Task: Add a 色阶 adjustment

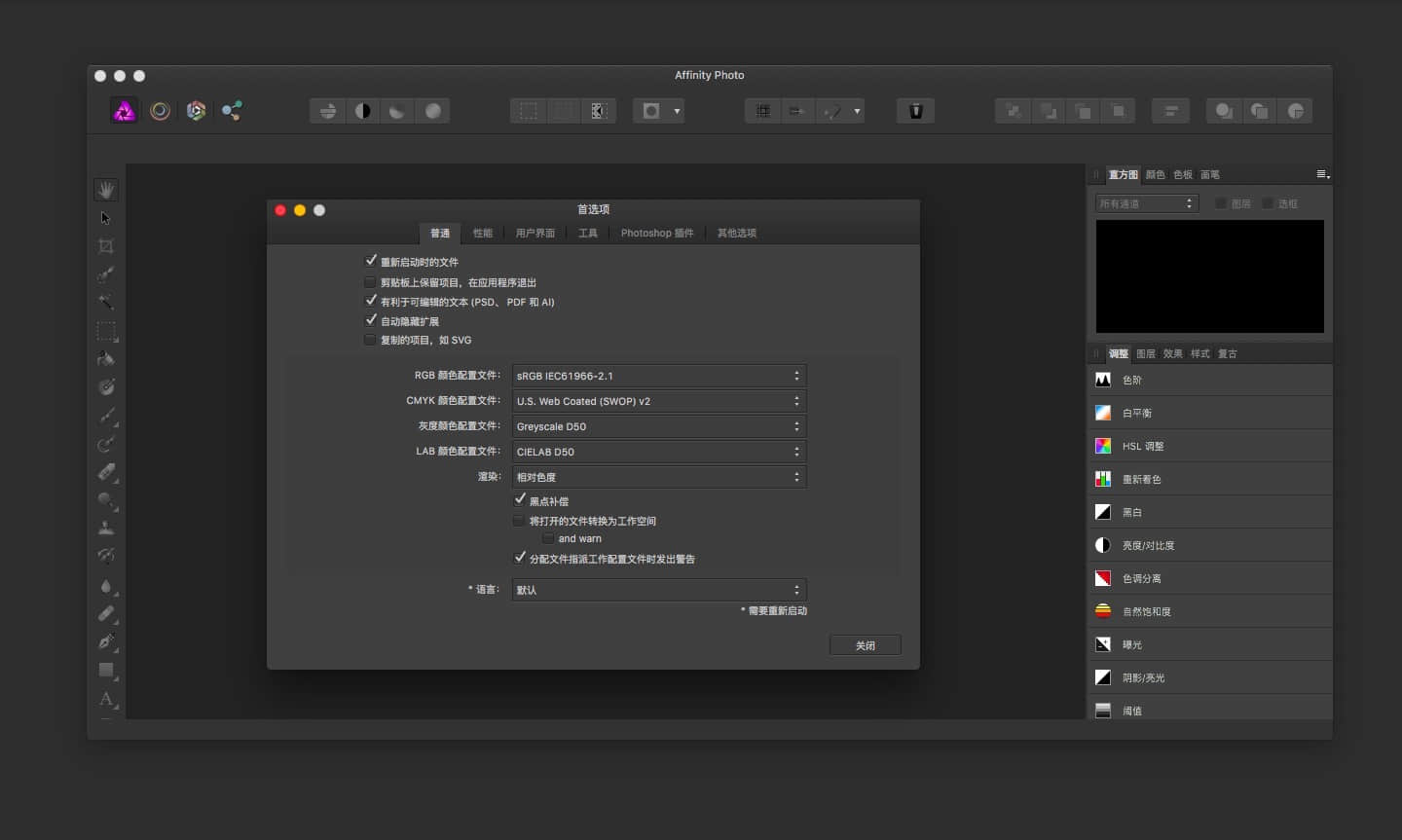Action: (x=1210, y=380)
